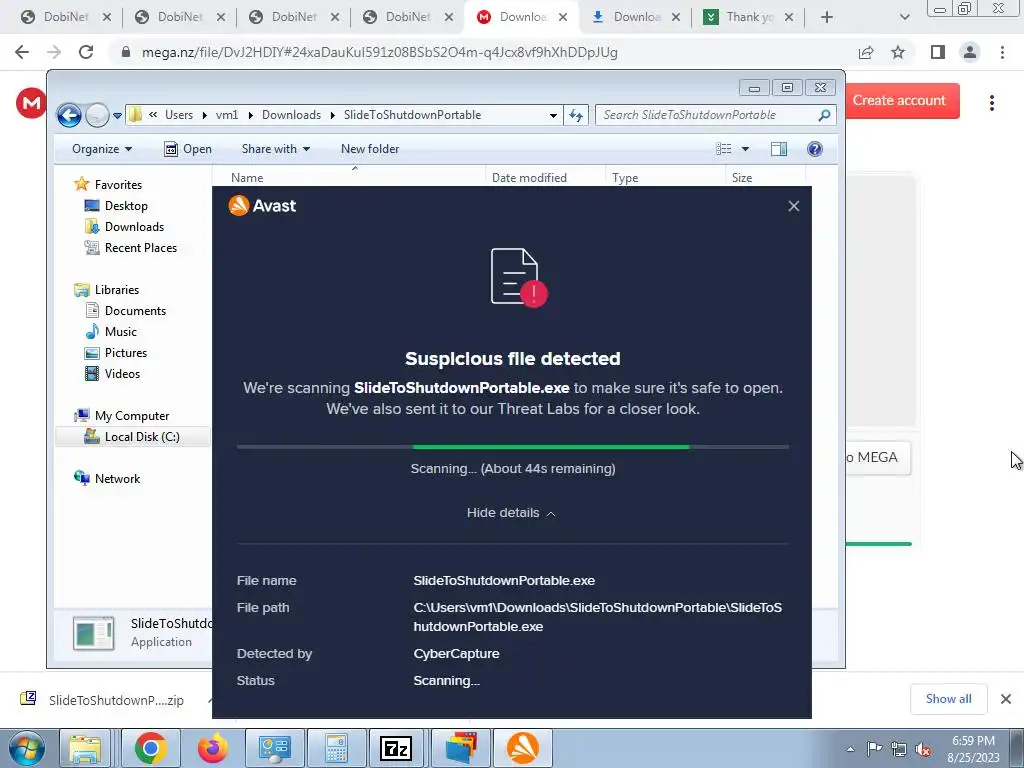Switch to Download tab with arrow icon
The image size is (1024, 768).
pos(637,17)
